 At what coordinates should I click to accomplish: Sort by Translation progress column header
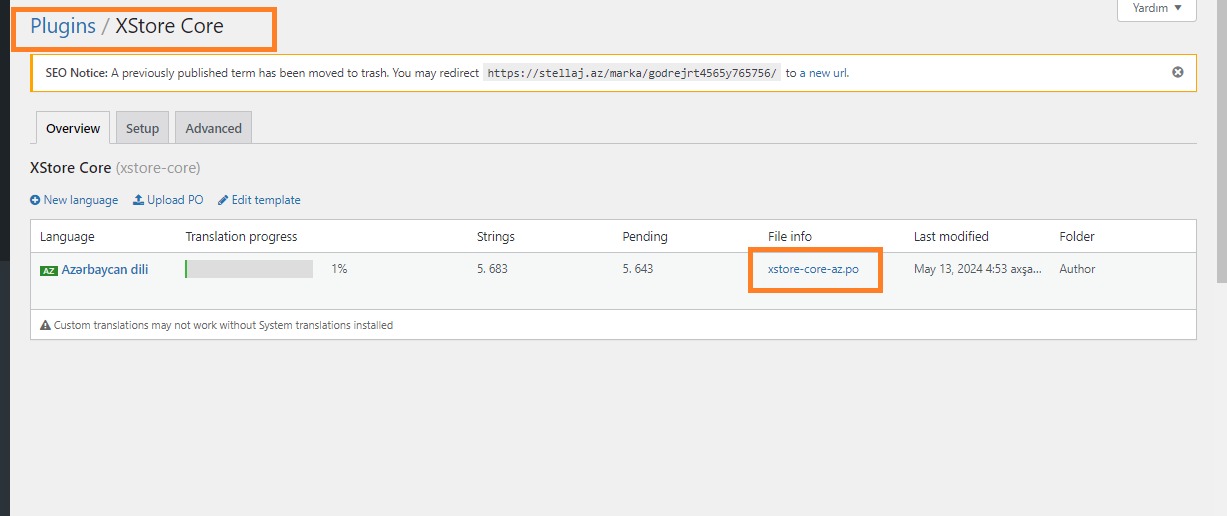pos(241,237)
